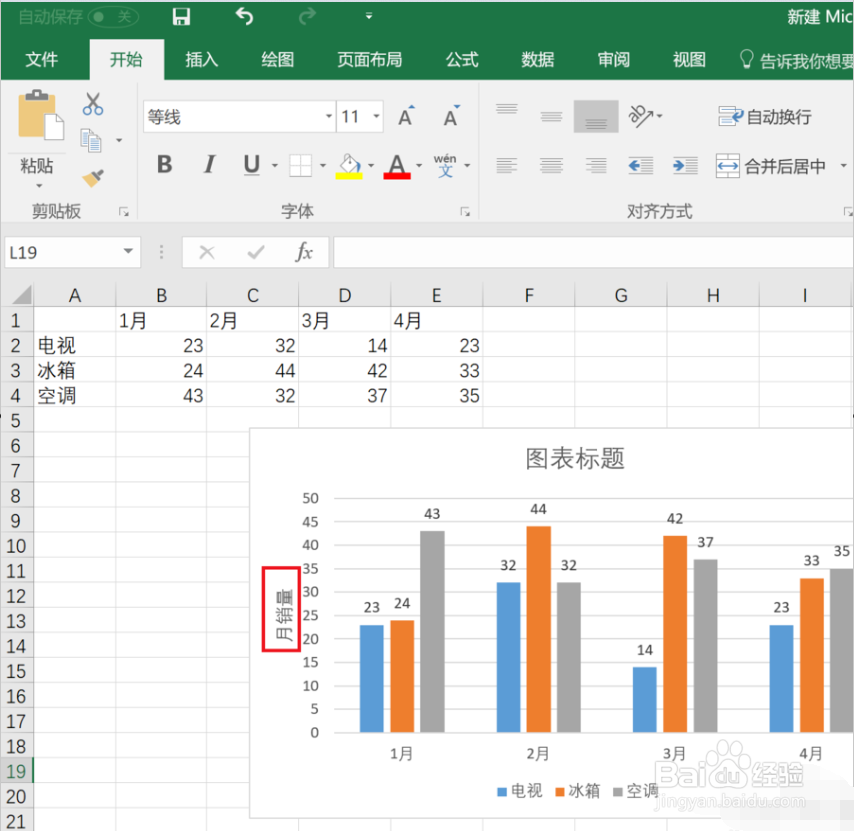Click the Enter checkmark formula button
The image size is (854, 831).
pyautogui.click(x=255, y=252)
